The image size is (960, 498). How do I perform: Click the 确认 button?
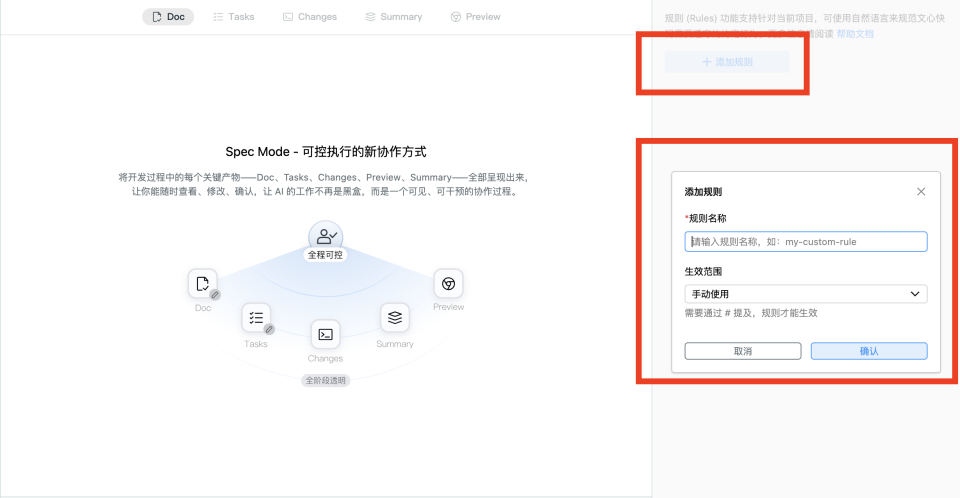869,351
